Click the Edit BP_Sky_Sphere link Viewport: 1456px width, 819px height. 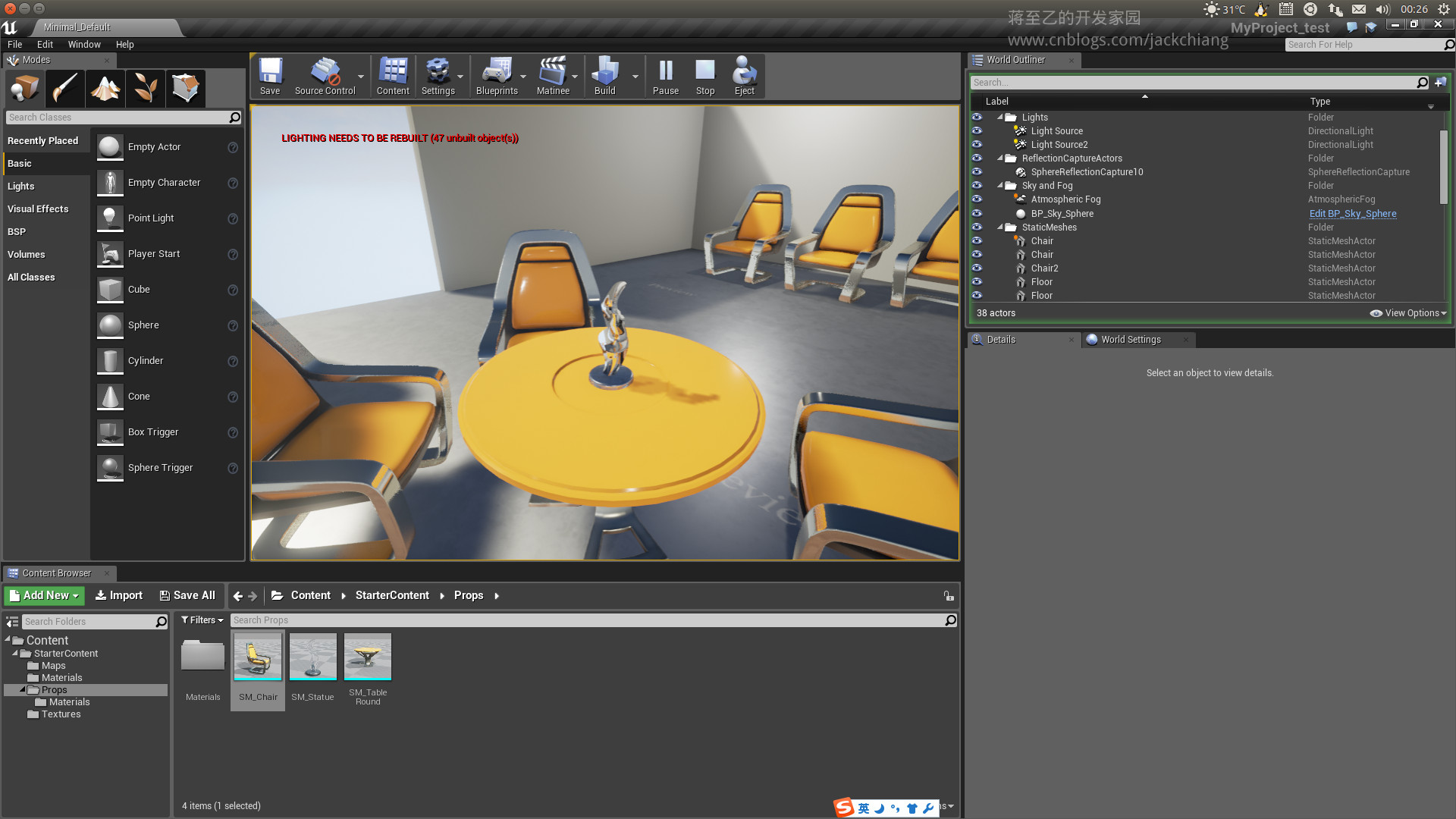tap(1352, 214)
